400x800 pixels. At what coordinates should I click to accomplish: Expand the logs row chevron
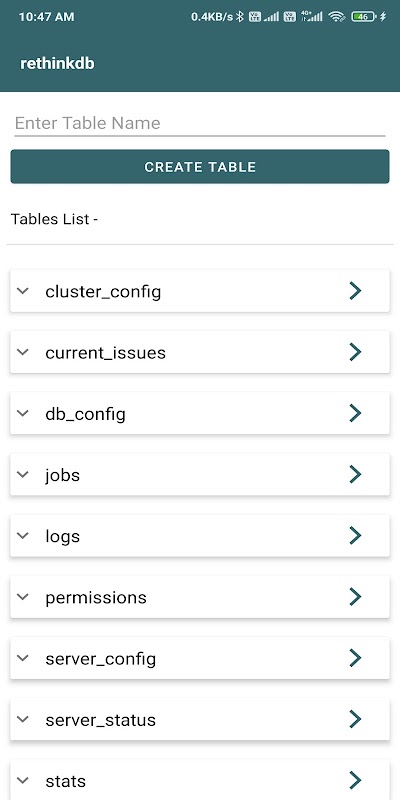tap(22, 536)
